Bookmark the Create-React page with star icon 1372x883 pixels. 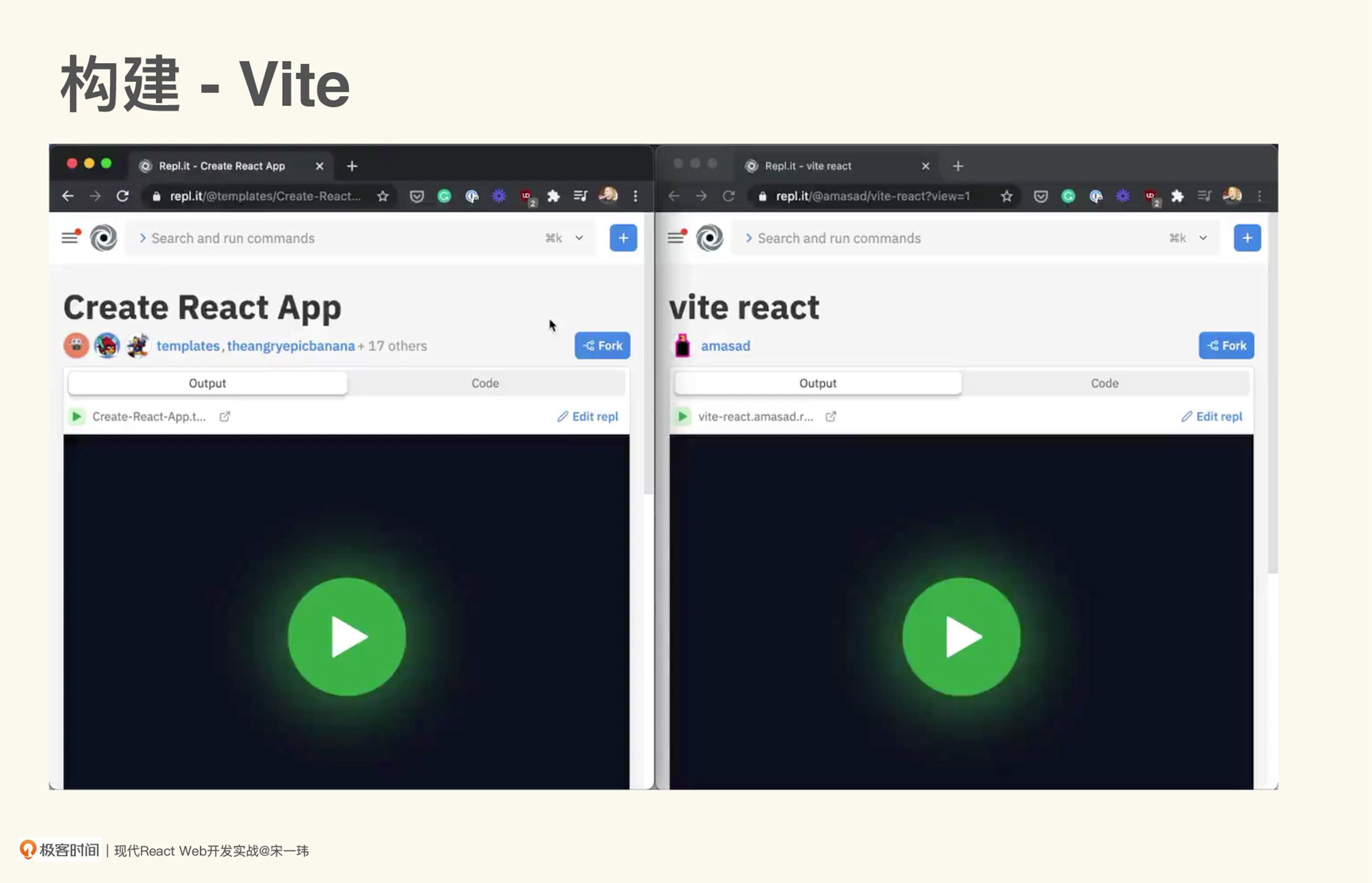383,196
